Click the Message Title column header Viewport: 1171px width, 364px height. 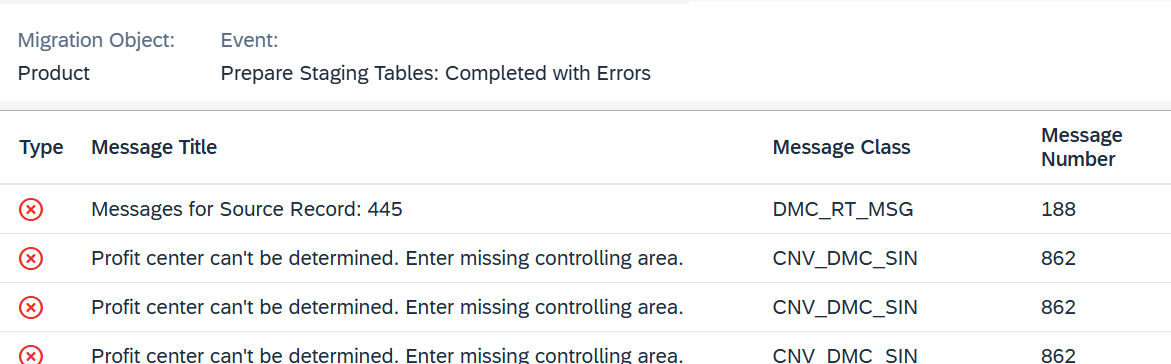[154, 147]
